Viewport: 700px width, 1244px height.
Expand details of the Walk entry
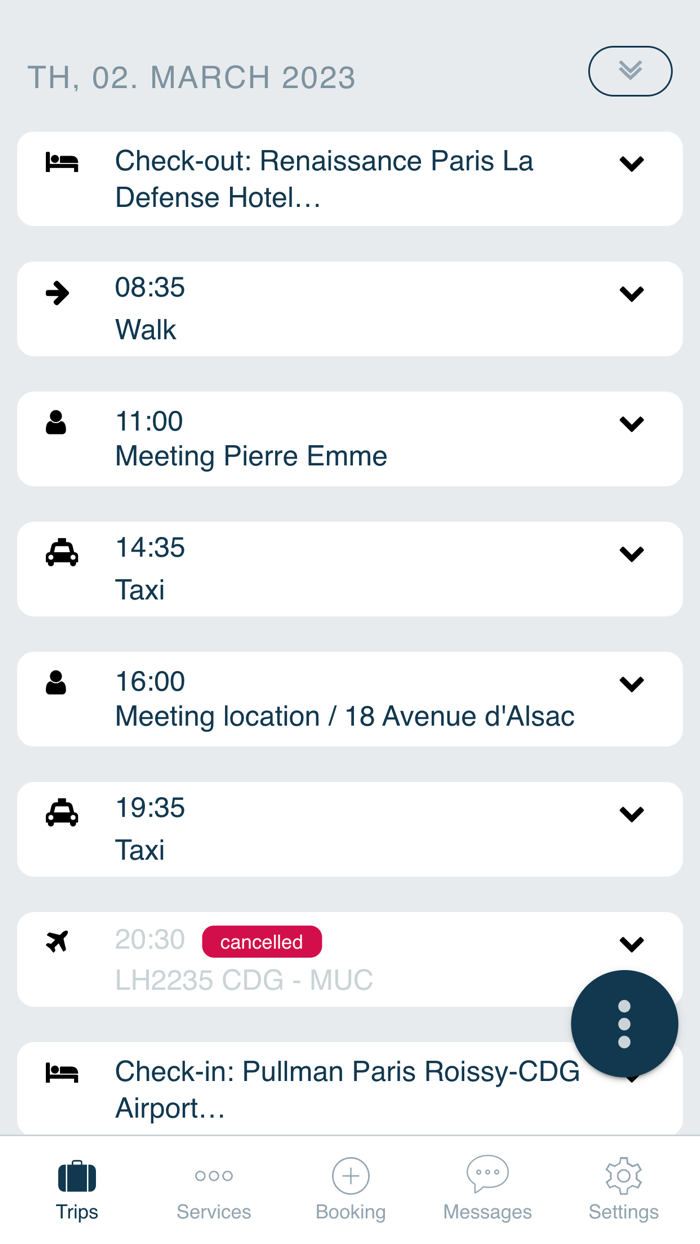tap(631, 293)
